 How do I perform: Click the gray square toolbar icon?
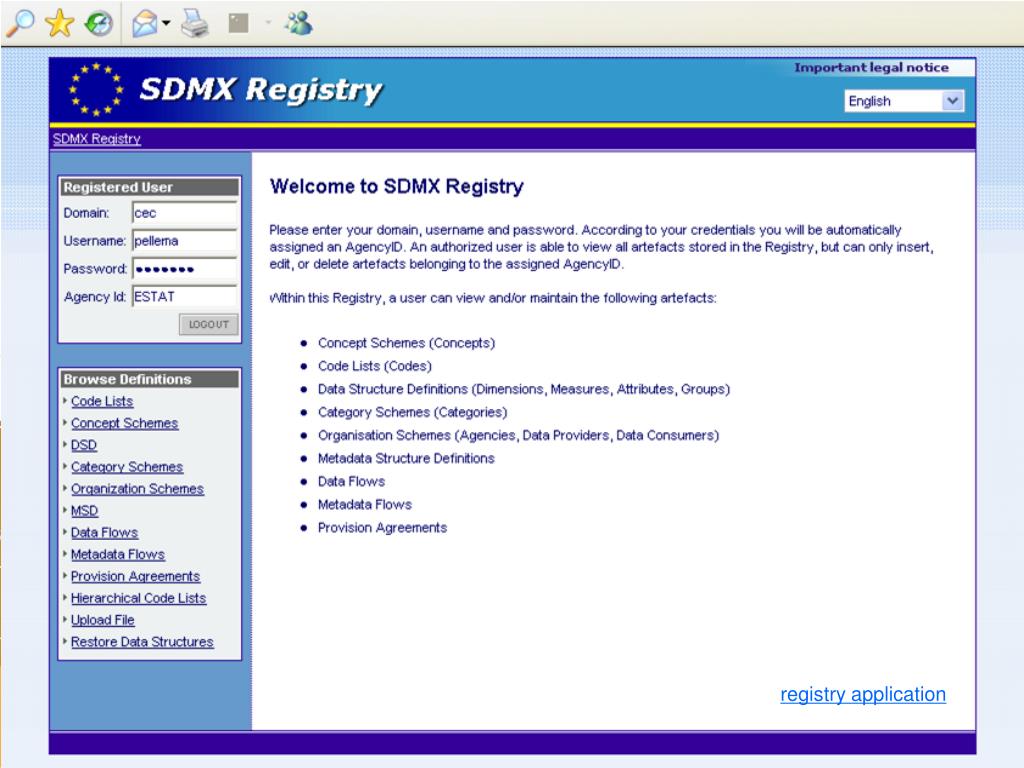click(238, 24)
